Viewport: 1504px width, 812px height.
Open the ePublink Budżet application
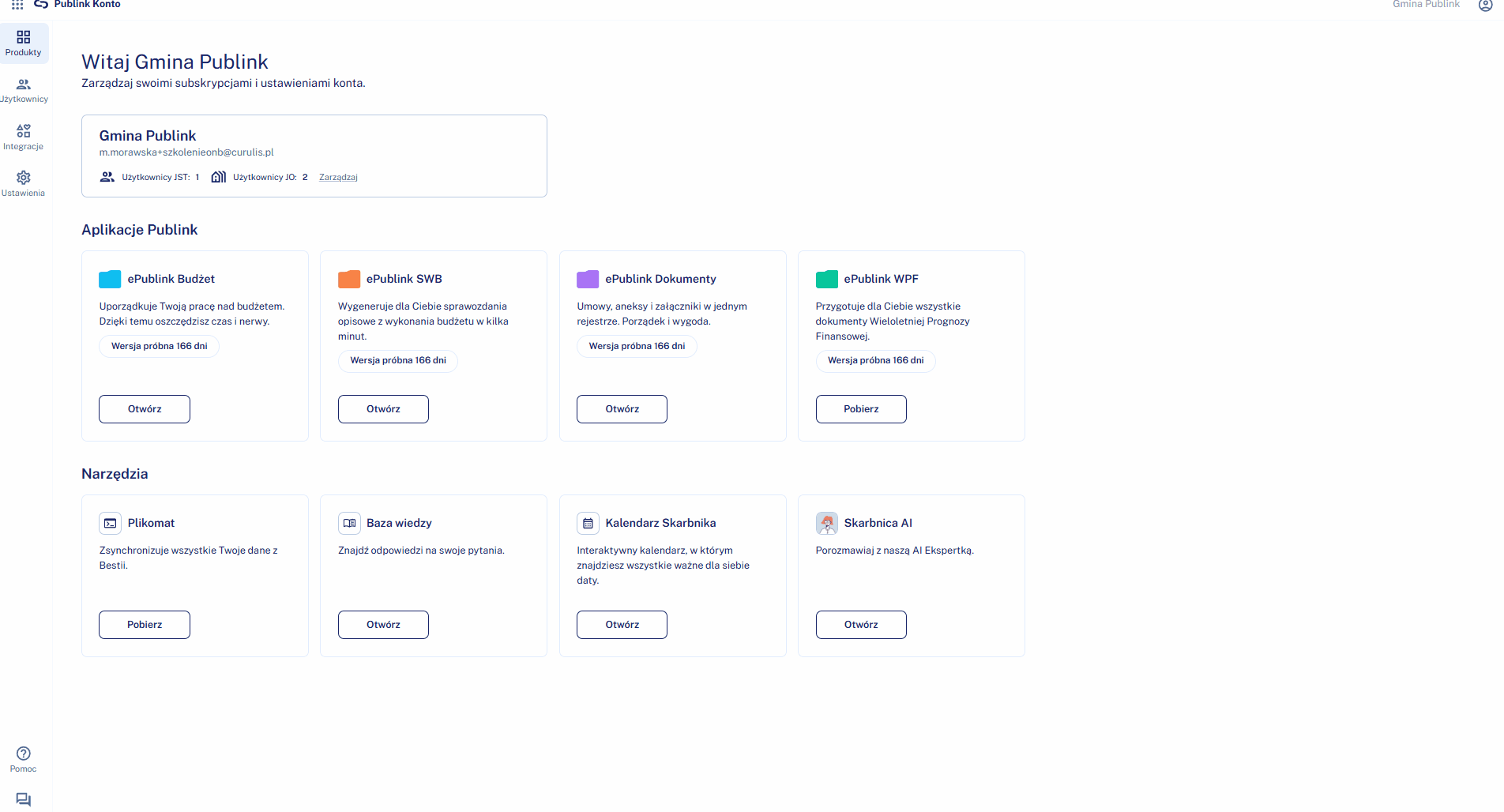tap(145, 409)
